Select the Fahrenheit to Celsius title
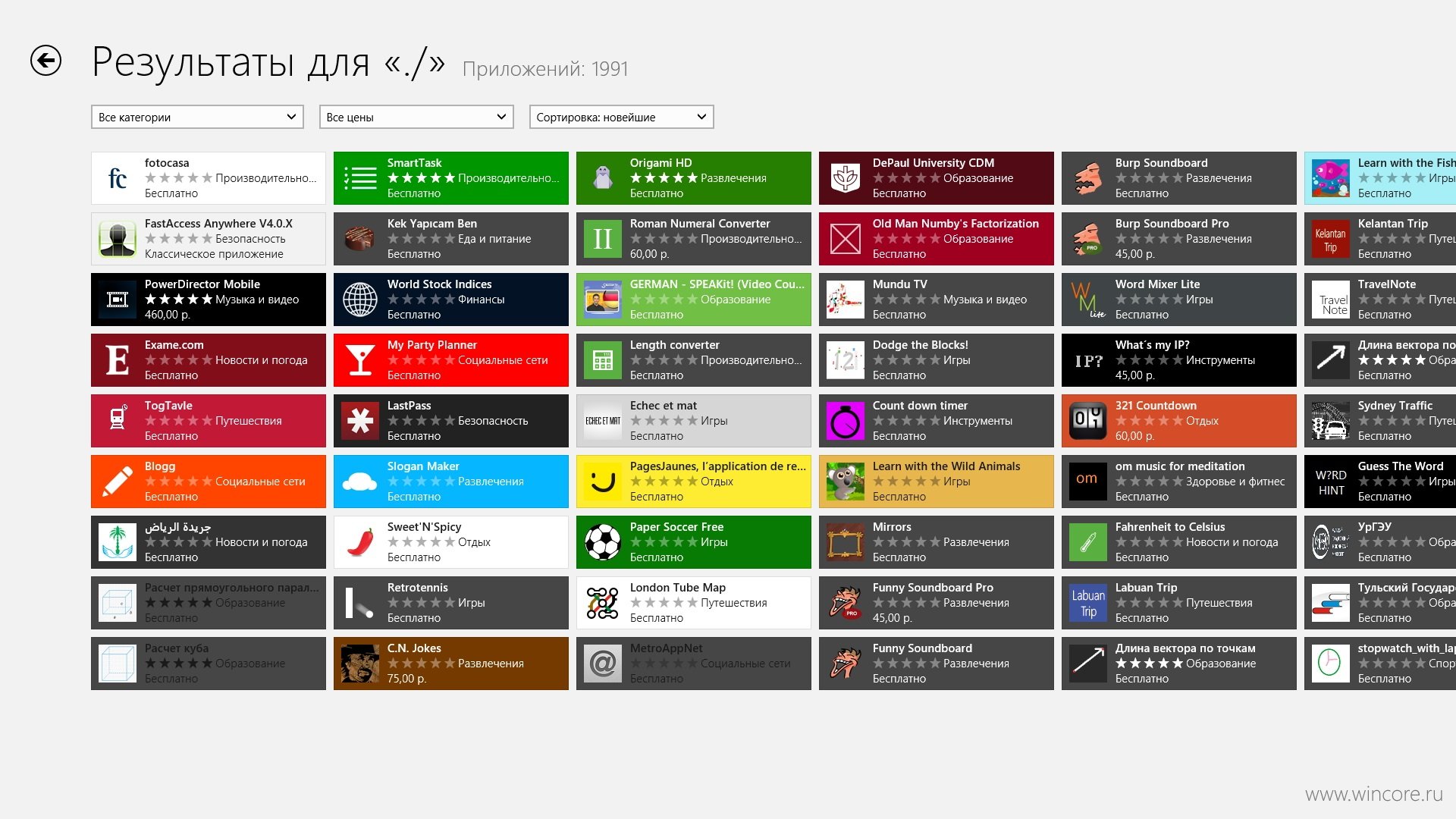1456x819 pixels. pyautogui.click(x=1170, y=527)
